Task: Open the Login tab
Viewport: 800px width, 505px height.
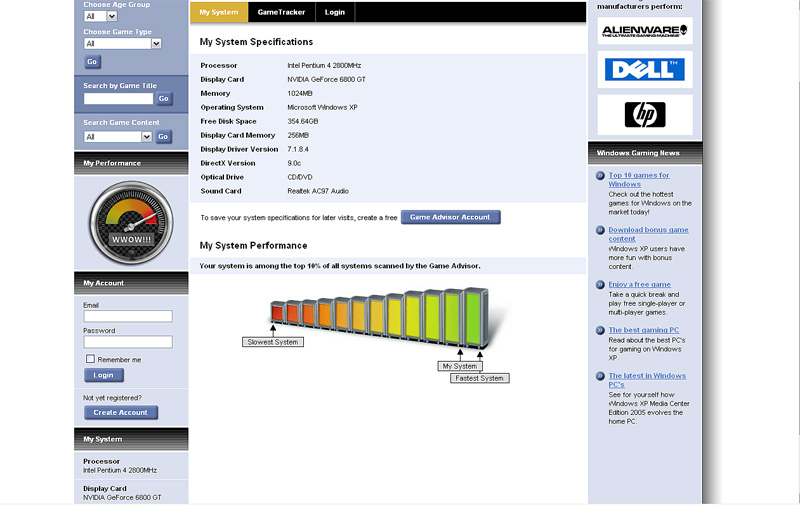Action: (x=335, y=12)
